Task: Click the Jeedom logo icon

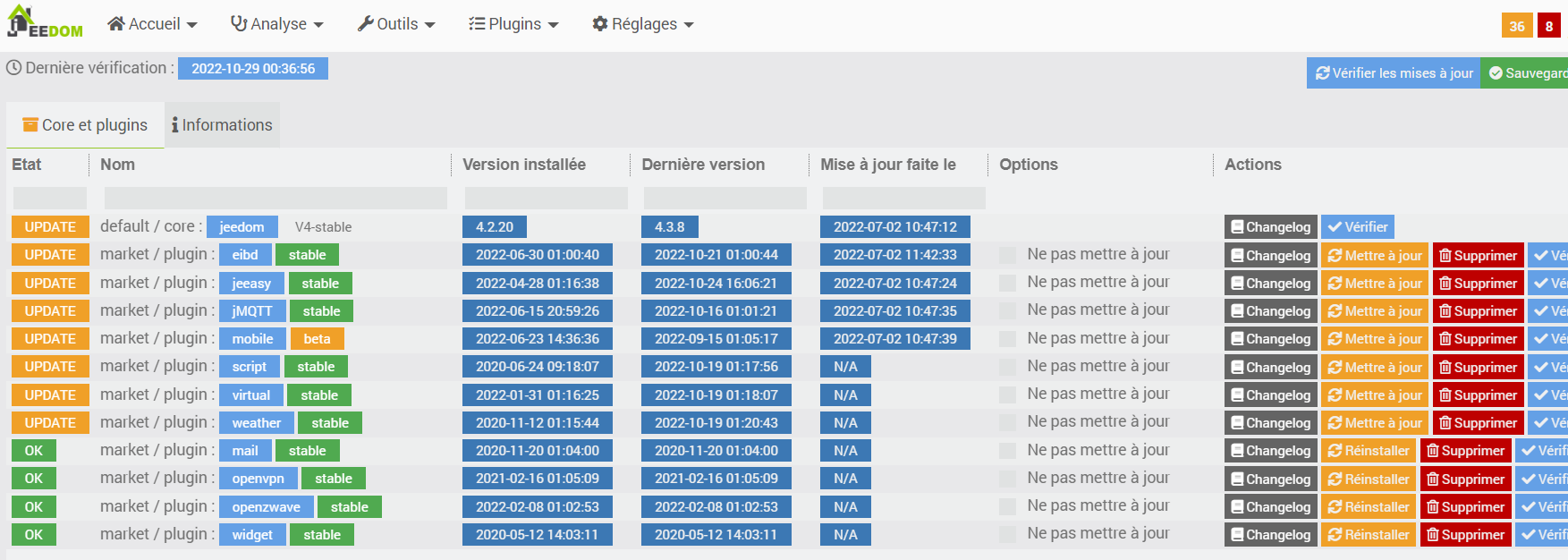Action: (x=44, y=23)
